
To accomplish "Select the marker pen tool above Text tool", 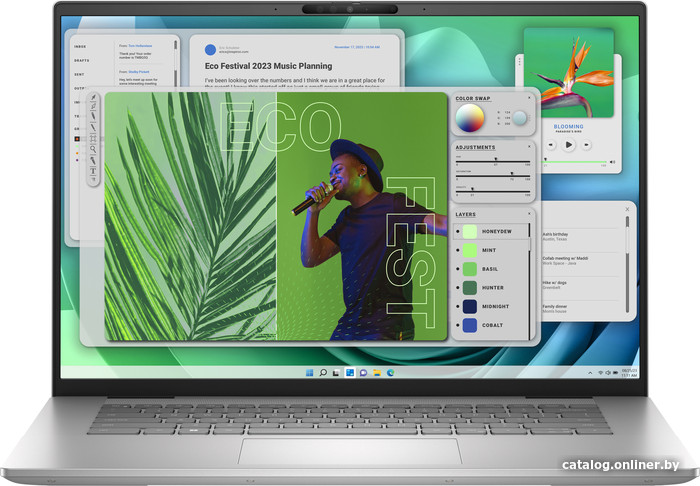I will click(93, 160).
